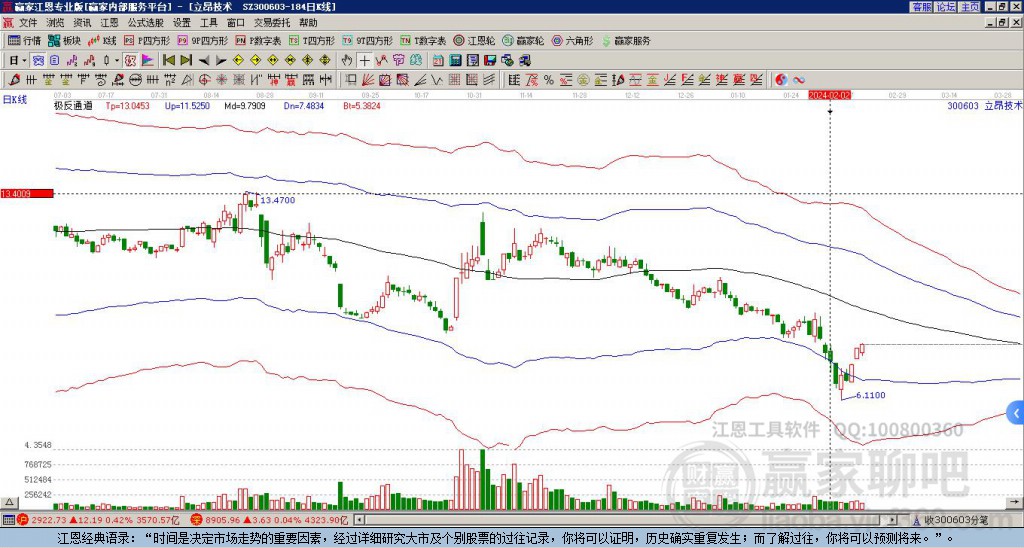
Task: Select the red radial star tool
Action: click(222, 80)
